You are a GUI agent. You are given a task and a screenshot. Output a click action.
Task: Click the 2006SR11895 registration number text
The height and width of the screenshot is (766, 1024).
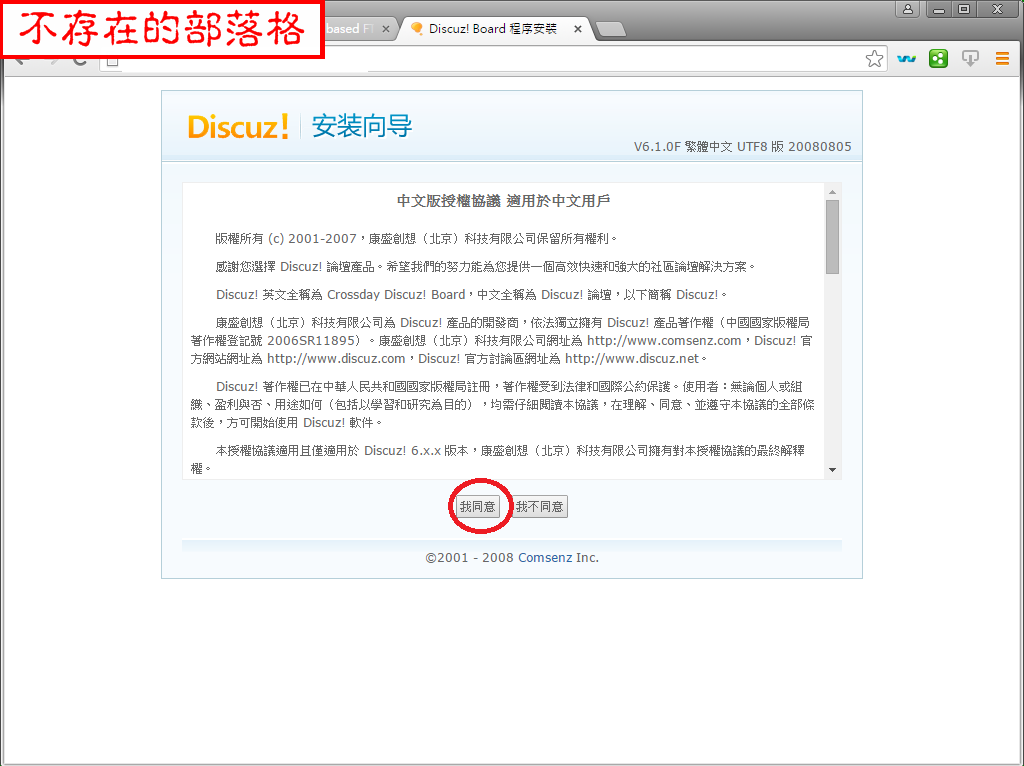313,341
